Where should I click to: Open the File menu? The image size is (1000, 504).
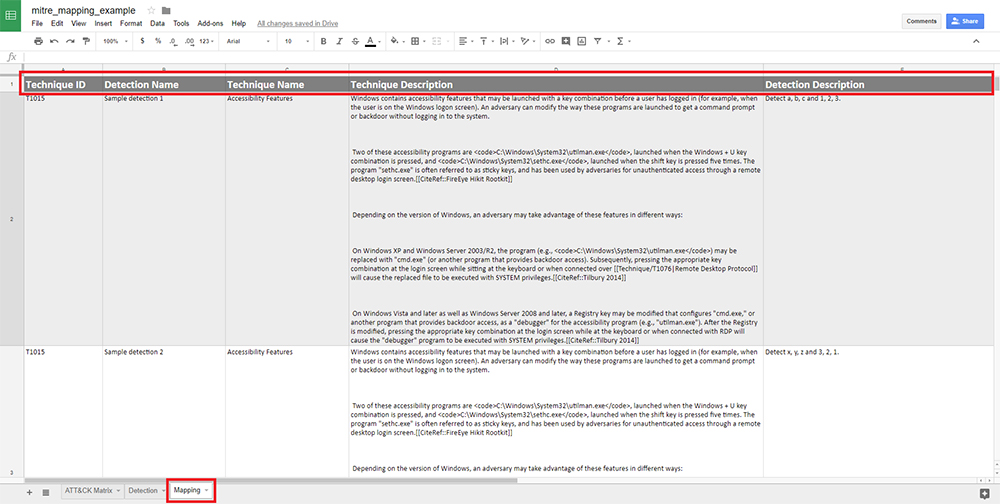pyautogui.click(x=37, y=24)
